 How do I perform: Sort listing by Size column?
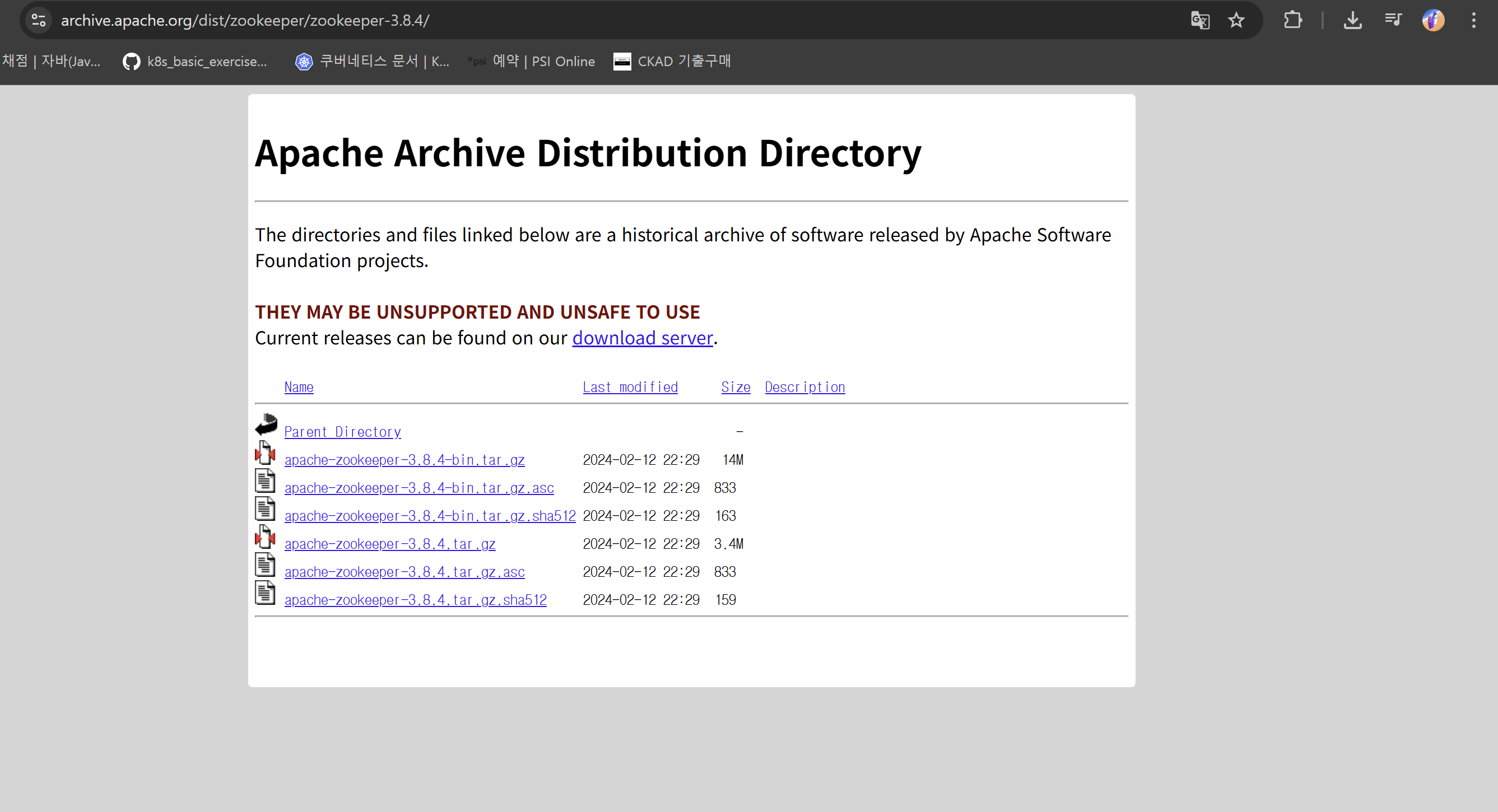[736, 387]
